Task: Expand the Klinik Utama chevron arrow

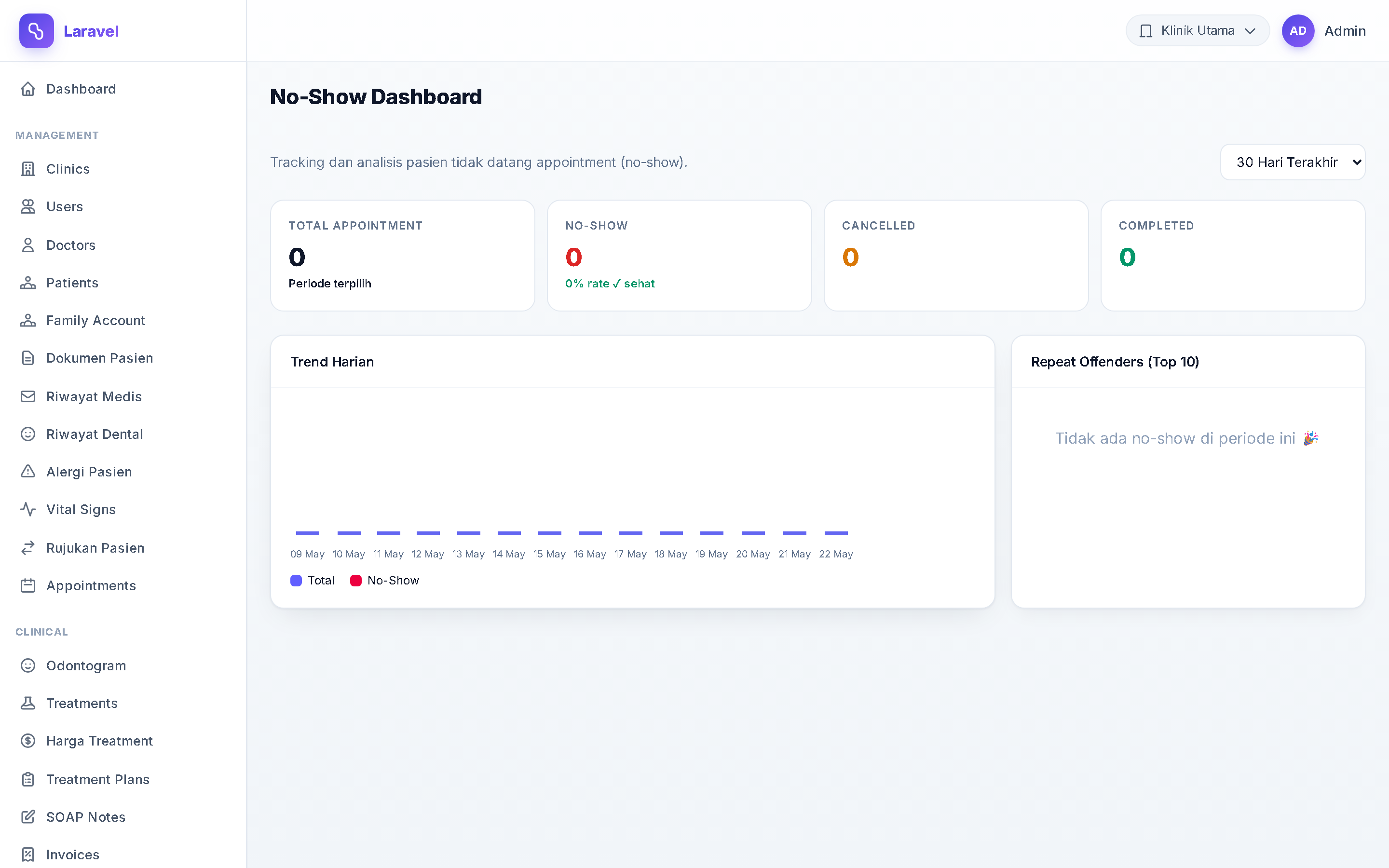Action: pos(1250,31)
